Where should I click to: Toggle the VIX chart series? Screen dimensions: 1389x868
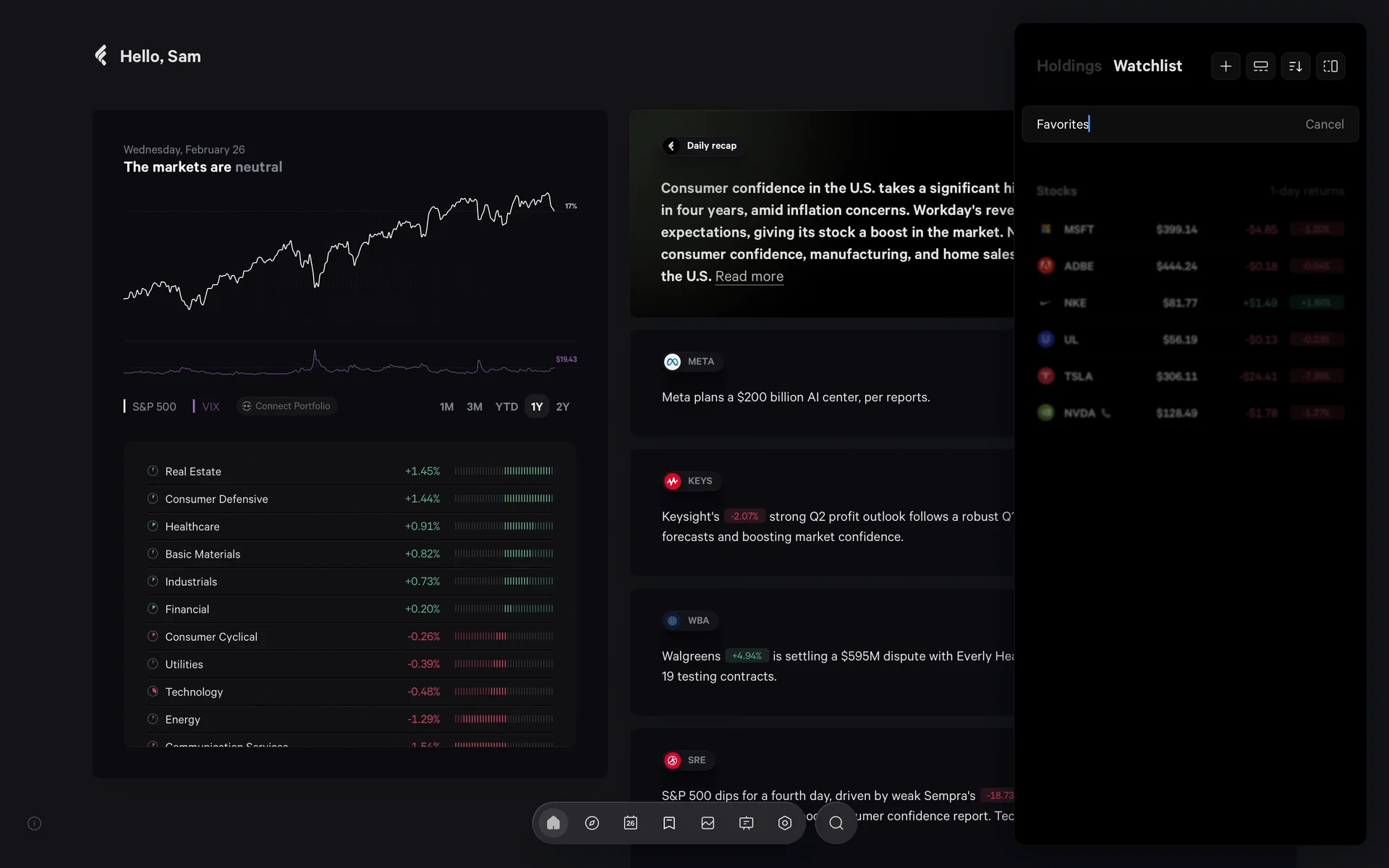pyautogui.click(x=210, y=407)
